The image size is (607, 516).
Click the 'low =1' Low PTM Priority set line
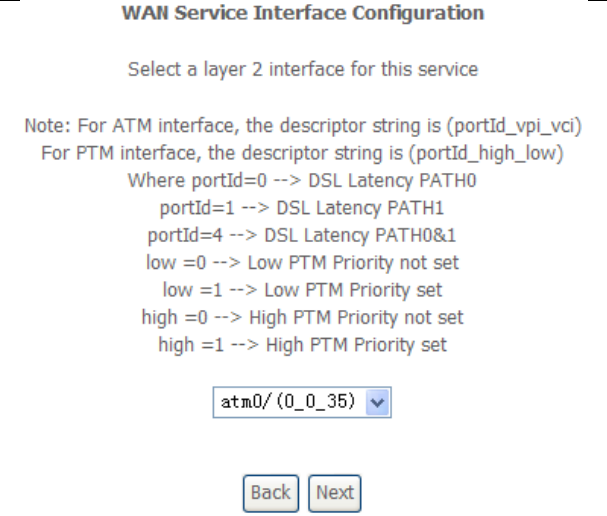click(302, 292)
